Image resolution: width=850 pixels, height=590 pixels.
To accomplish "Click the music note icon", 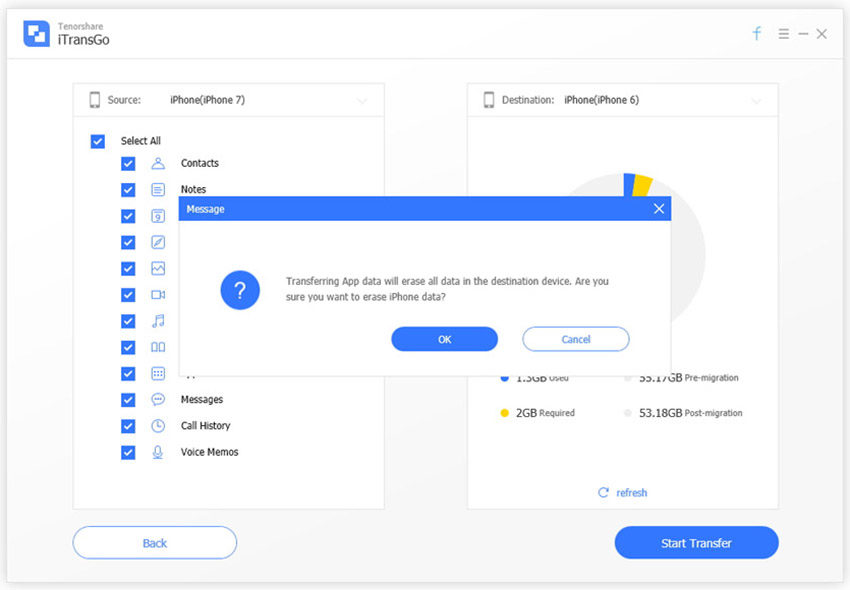I will (158, 321).
